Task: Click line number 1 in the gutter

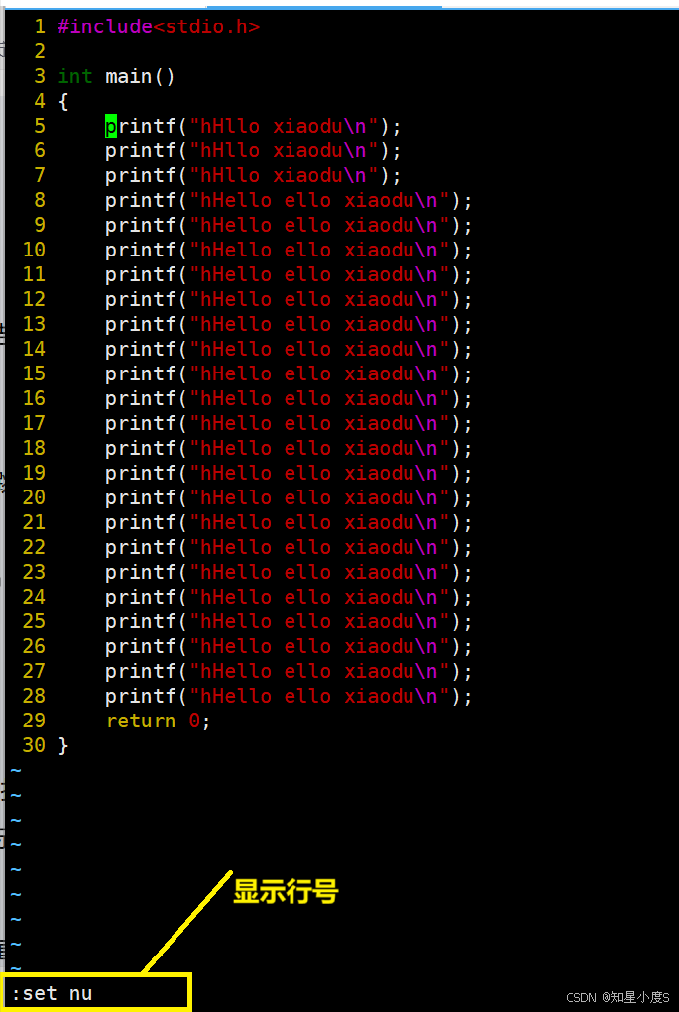Action: tap(40, 26)
